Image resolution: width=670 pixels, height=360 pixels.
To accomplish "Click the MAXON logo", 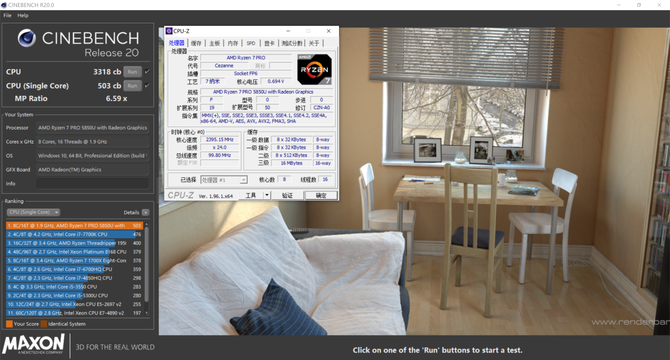I will coord(33,344).
